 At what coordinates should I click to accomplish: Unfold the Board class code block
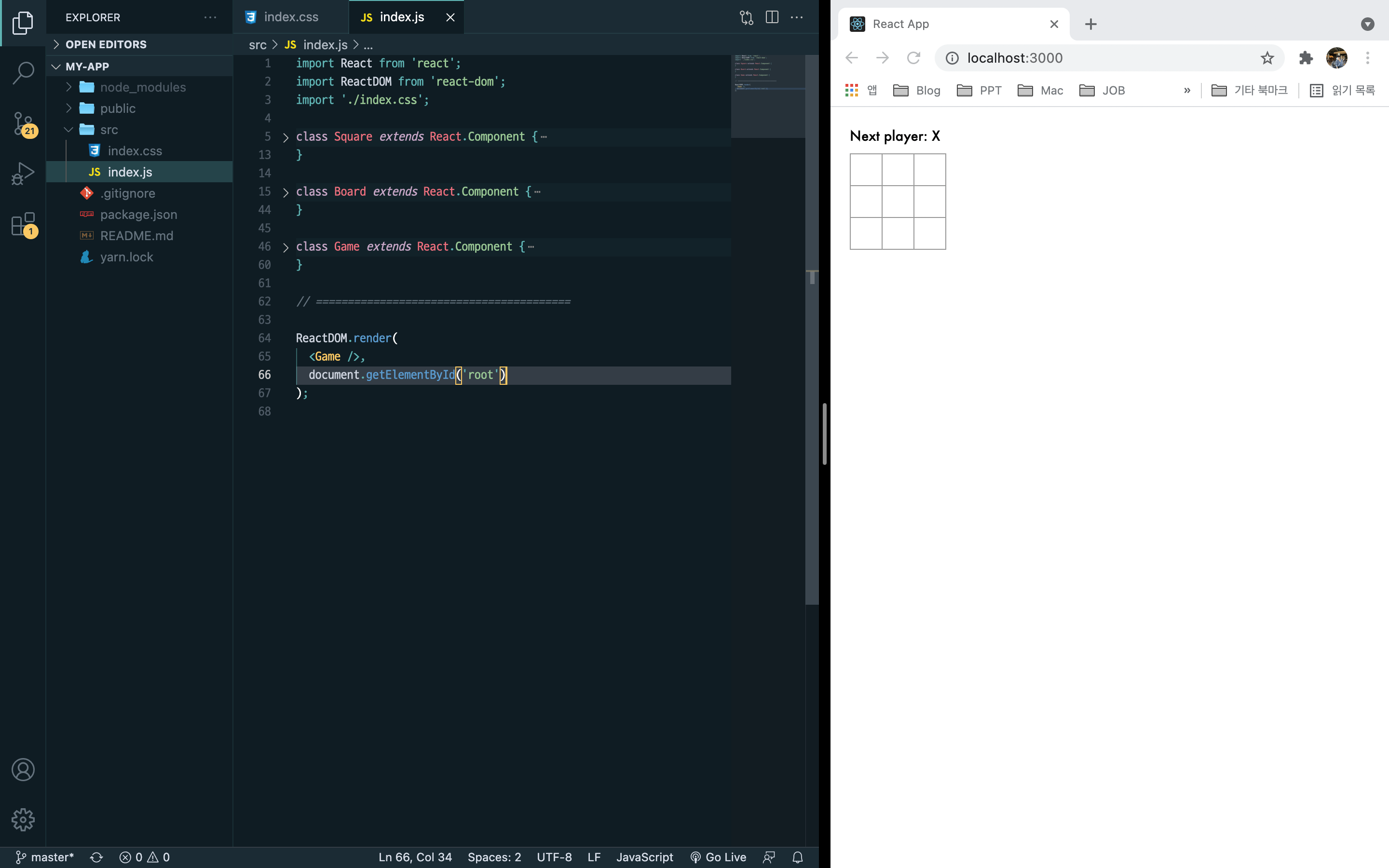pyautogui.click(x=286, y=192)
